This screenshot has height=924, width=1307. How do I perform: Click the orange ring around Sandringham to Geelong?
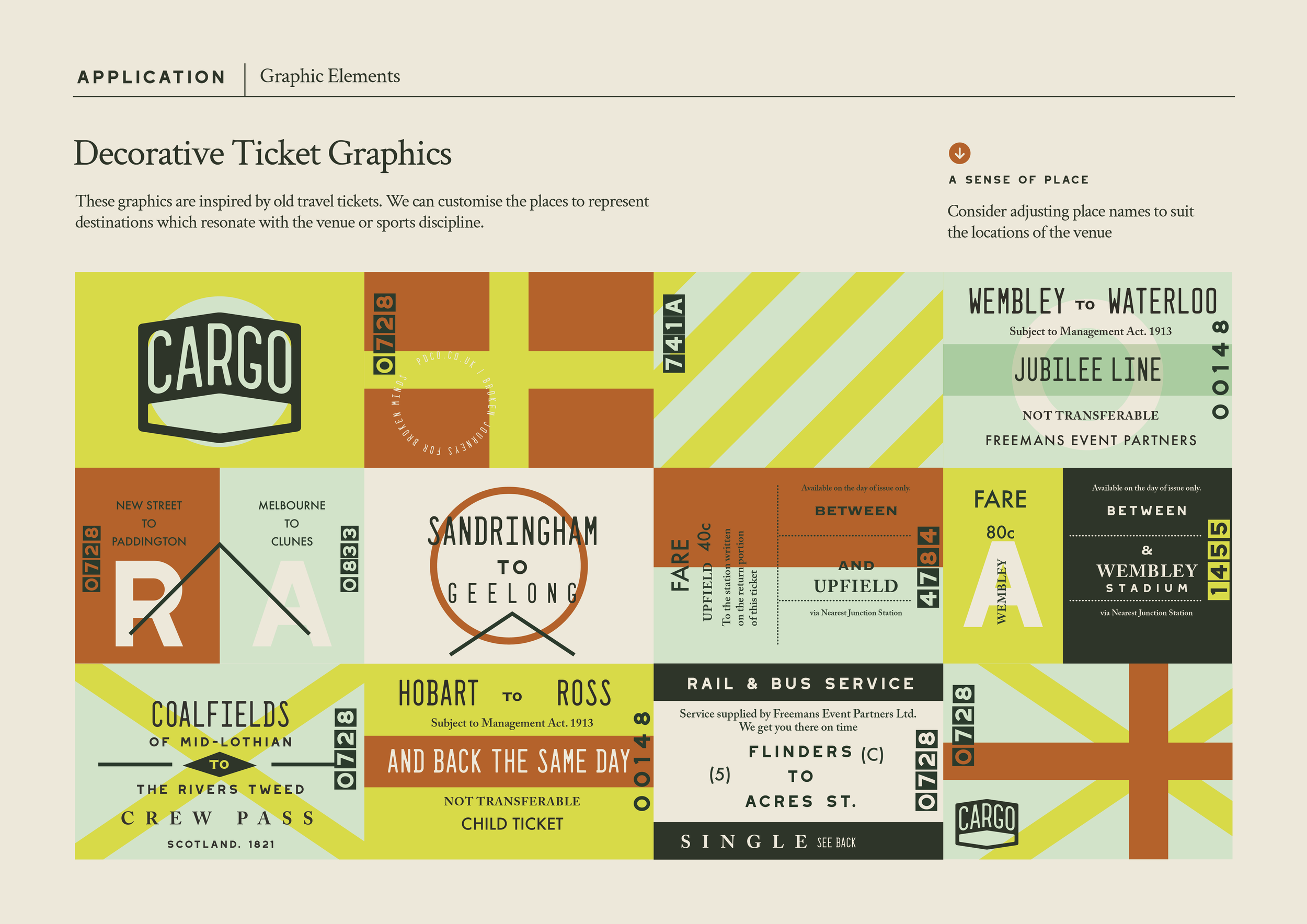(509, 565)
